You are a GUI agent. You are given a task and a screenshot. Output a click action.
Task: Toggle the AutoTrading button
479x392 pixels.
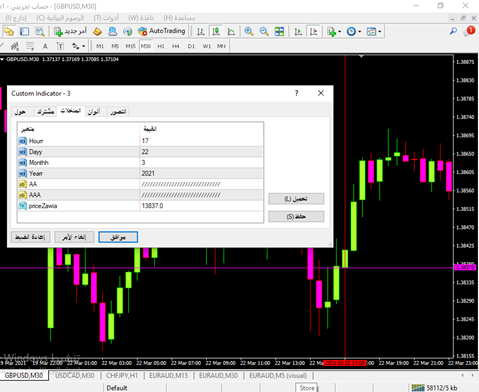coord(162,31)
